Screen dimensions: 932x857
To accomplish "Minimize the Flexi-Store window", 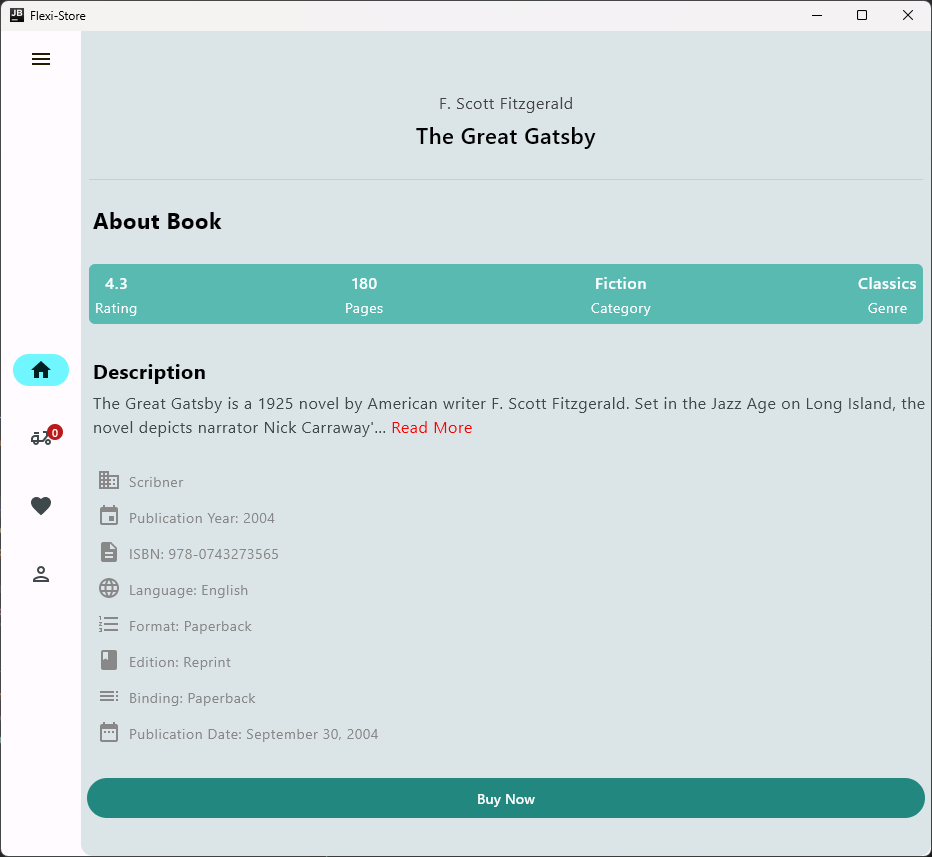I will 817,15.
